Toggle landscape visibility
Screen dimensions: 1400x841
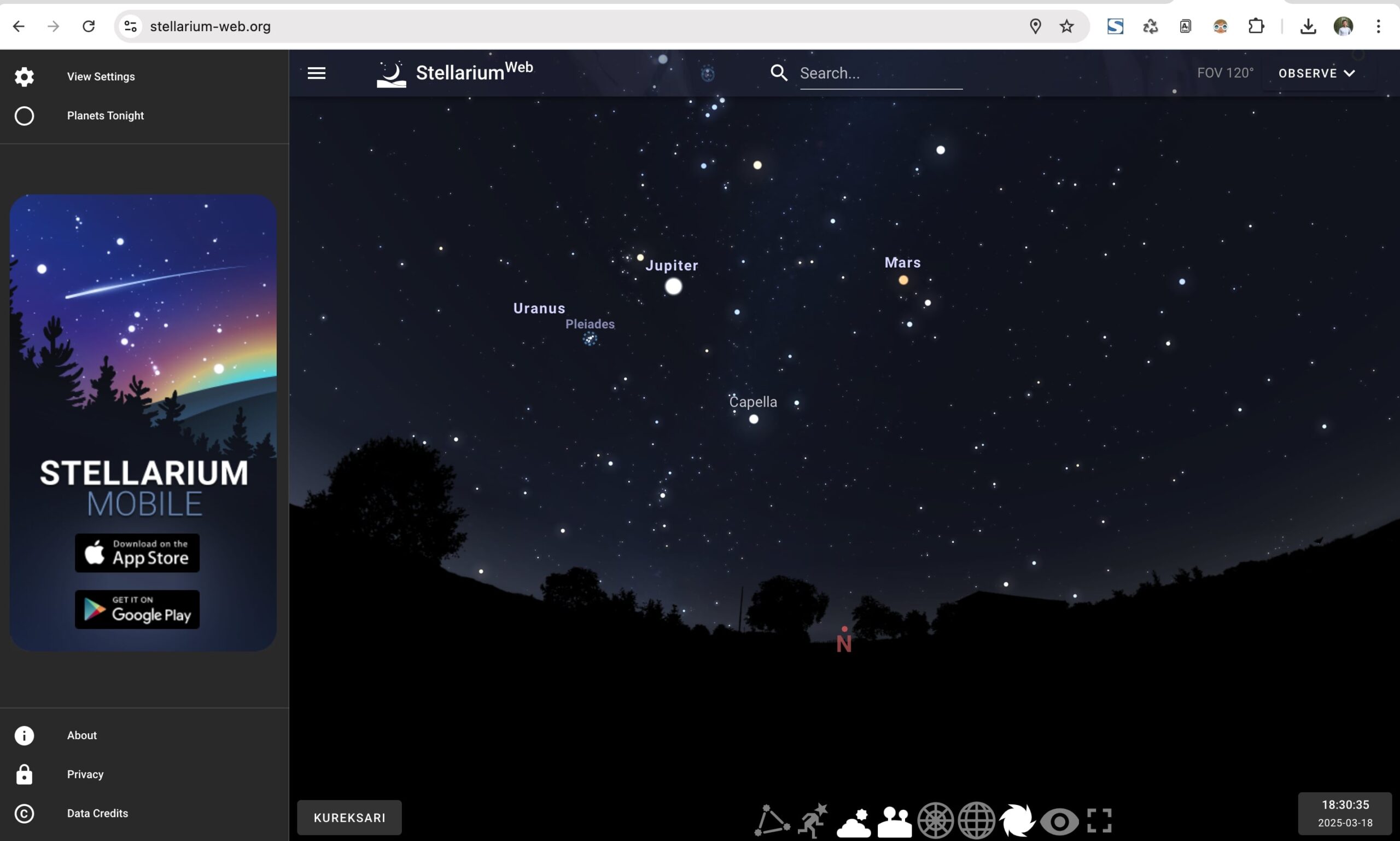(x=894, y=821)
